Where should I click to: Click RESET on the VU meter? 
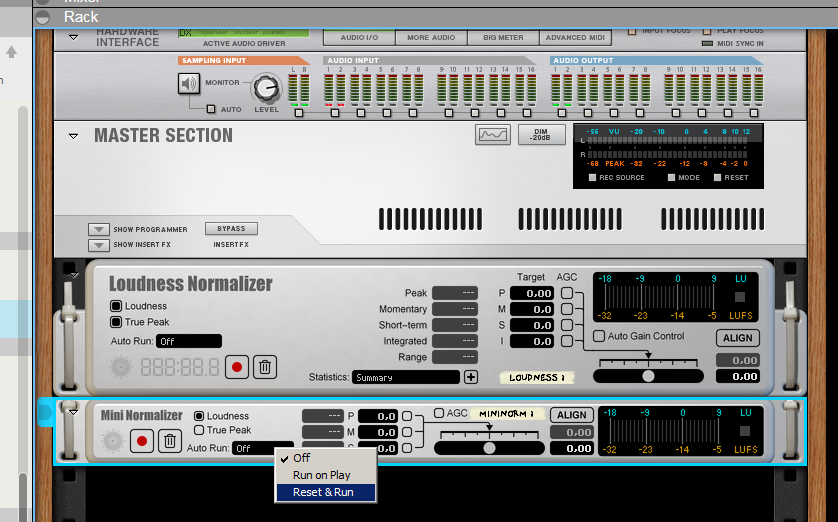click(717, 177)
